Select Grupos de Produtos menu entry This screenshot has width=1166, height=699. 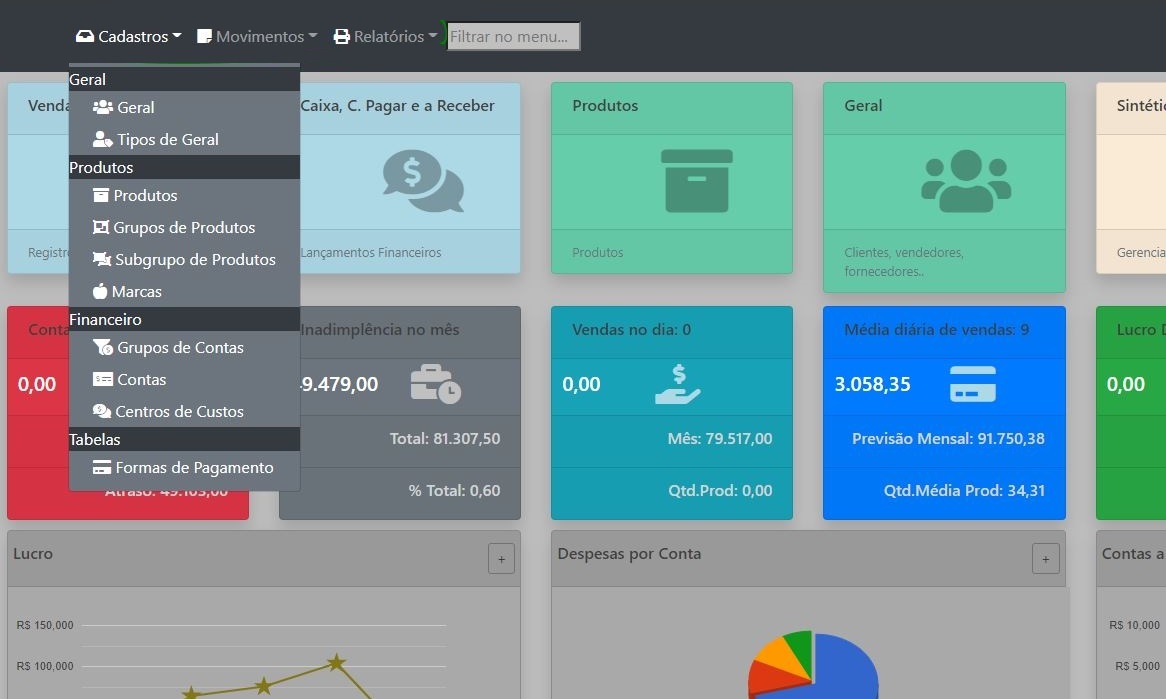(x=184, y=228)
